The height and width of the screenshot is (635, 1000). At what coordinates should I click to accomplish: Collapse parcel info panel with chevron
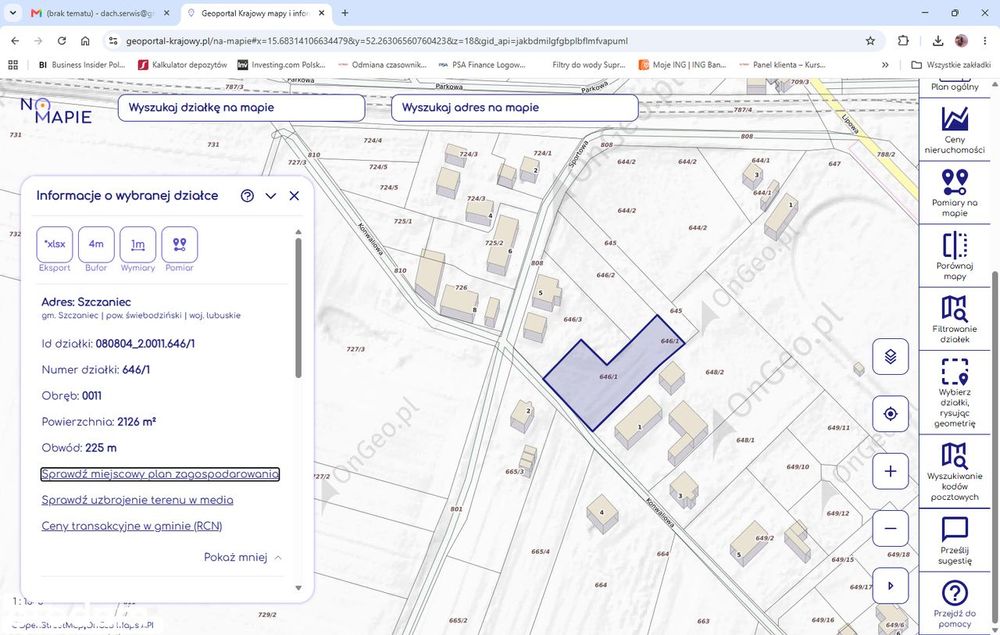point(270,196)
